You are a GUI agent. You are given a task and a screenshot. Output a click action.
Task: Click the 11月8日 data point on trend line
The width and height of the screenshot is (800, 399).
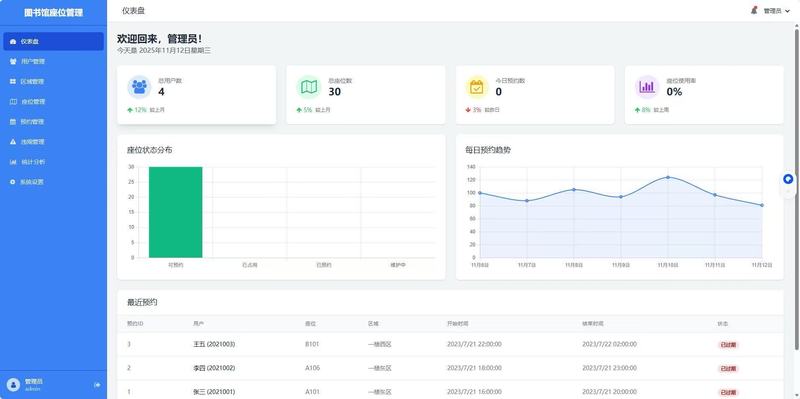tap(574, 189)
